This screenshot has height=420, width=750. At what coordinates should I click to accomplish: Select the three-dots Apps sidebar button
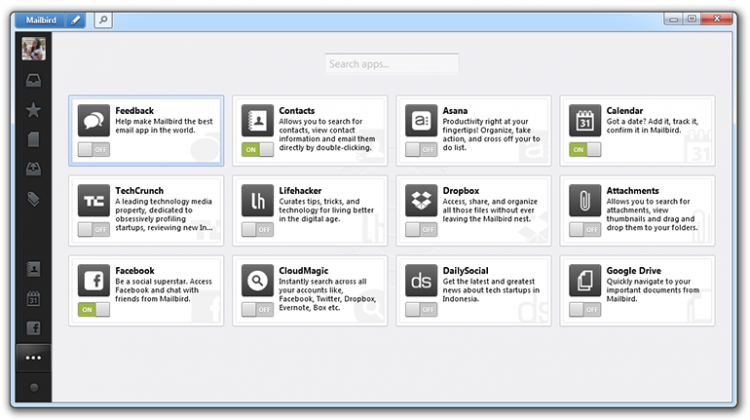tap(33, 358)
